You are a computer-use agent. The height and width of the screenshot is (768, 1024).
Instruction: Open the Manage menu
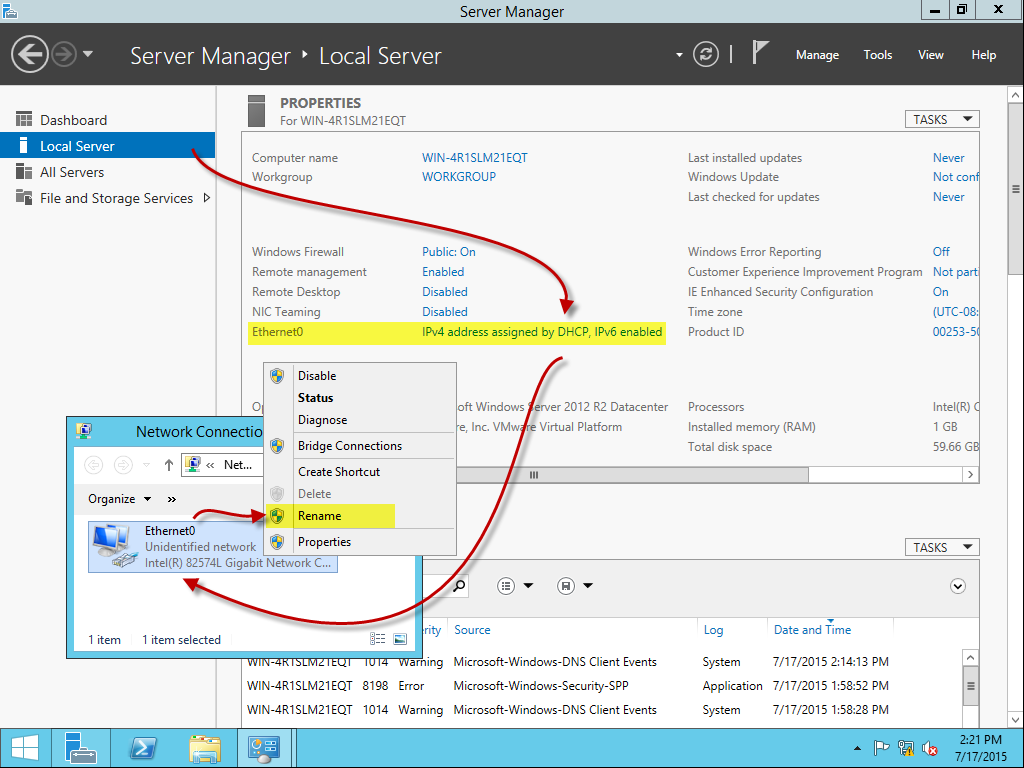click(x=817, y=55)
